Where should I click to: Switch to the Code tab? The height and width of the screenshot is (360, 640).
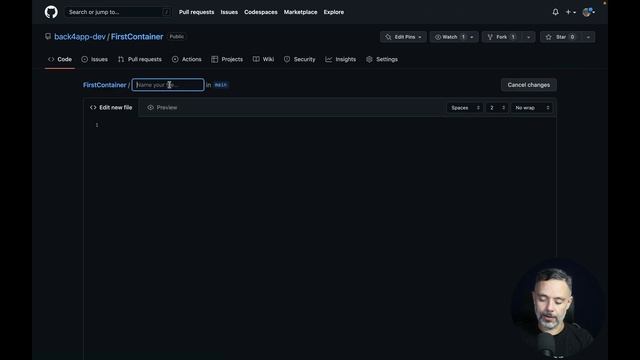[60, 59]
